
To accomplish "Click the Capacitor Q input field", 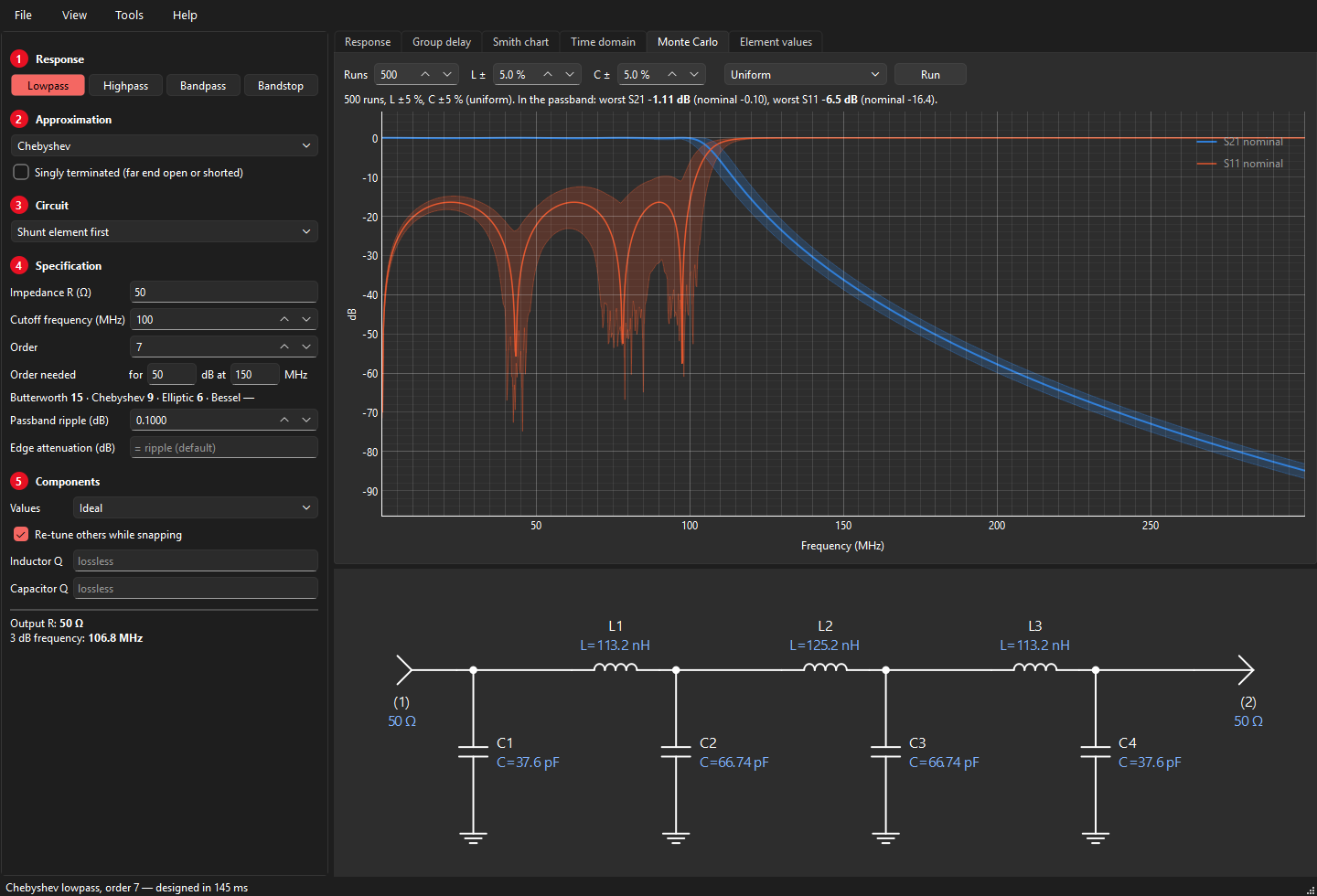I will [196, 588].
